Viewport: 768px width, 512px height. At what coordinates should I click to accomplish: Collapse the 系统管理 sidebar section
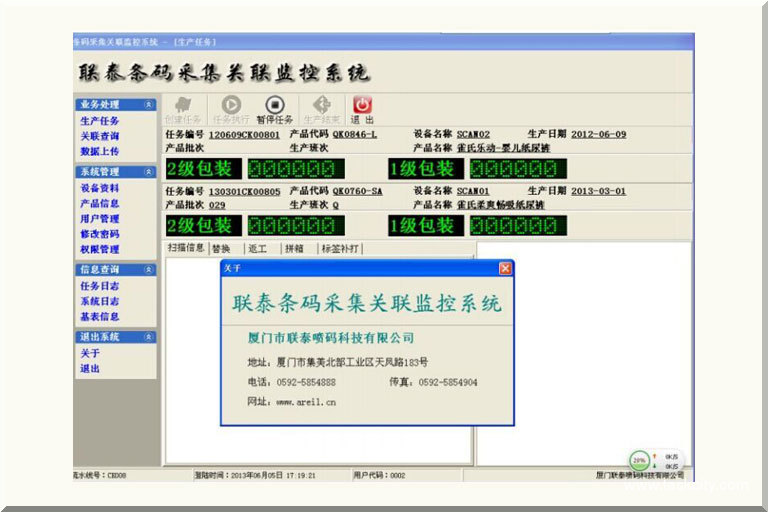tap(149, 172)
